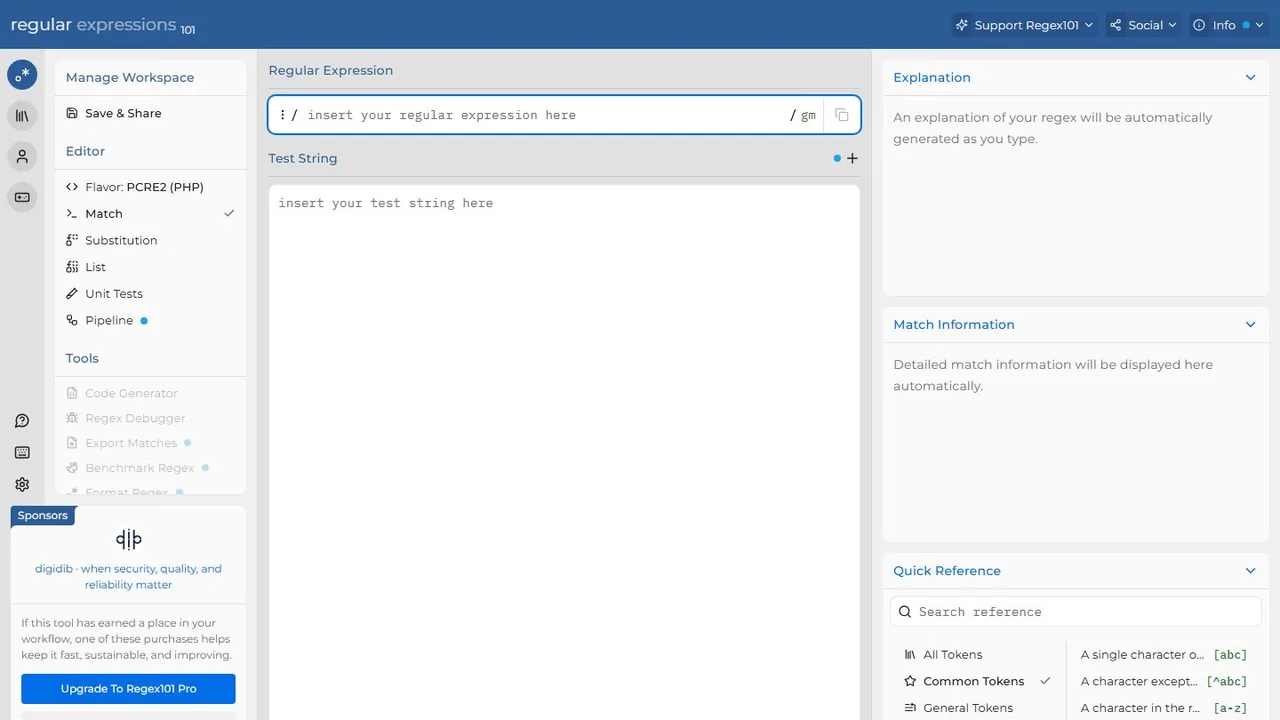Open the Support Regex101 dropdown
The height and width of the screenshot is (720, 1280).
1024,25
